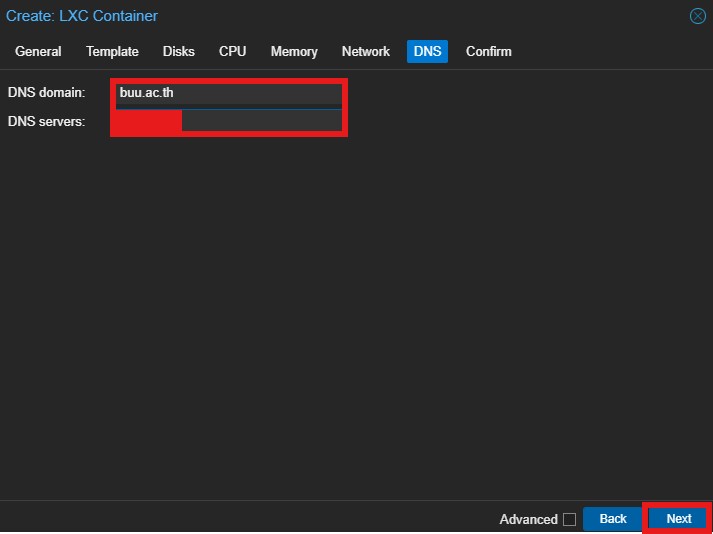Close the Create LXC Container dialog
Image resolution: width=713 pixels, height=534 pixels.
click(697, 16)
